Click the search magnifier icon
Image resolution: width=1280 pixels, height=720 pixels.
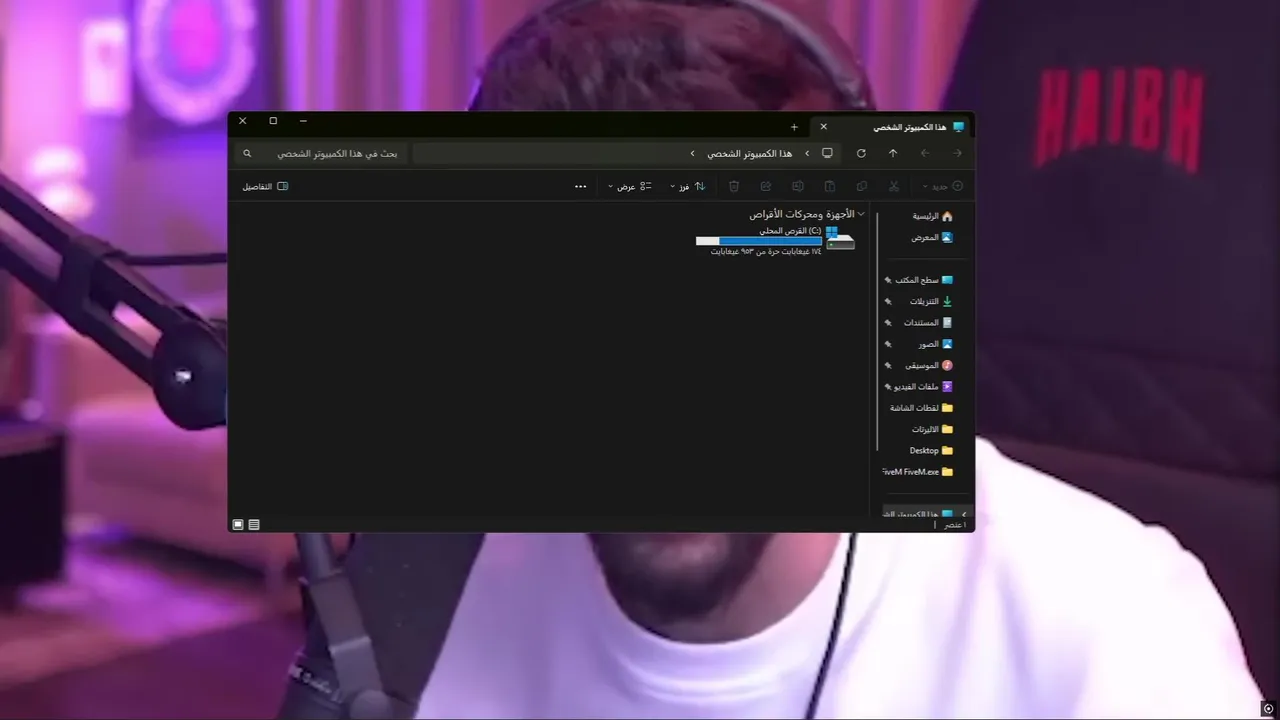(247, 153)
